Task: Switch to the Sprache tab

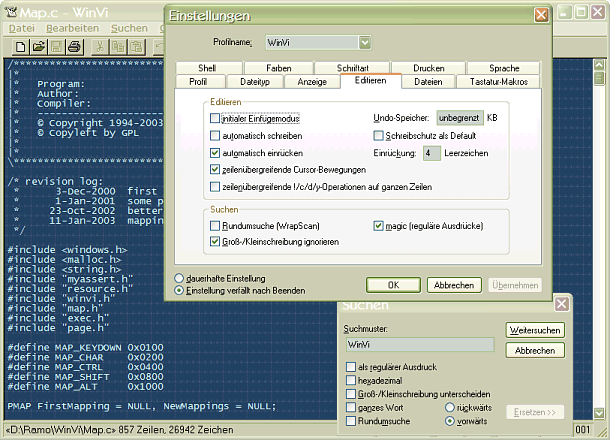Action: tap(504, 68)
